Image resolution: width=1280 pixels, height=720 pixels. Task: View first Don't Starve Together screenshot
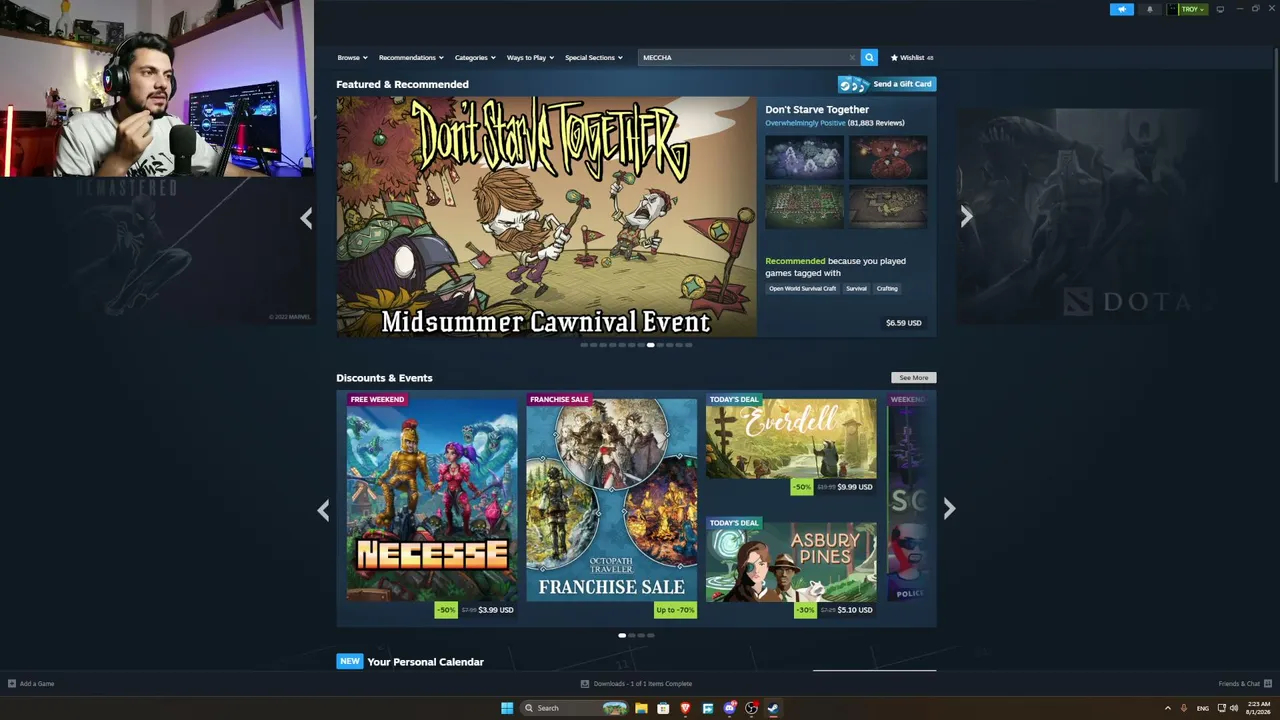point(805,158)
